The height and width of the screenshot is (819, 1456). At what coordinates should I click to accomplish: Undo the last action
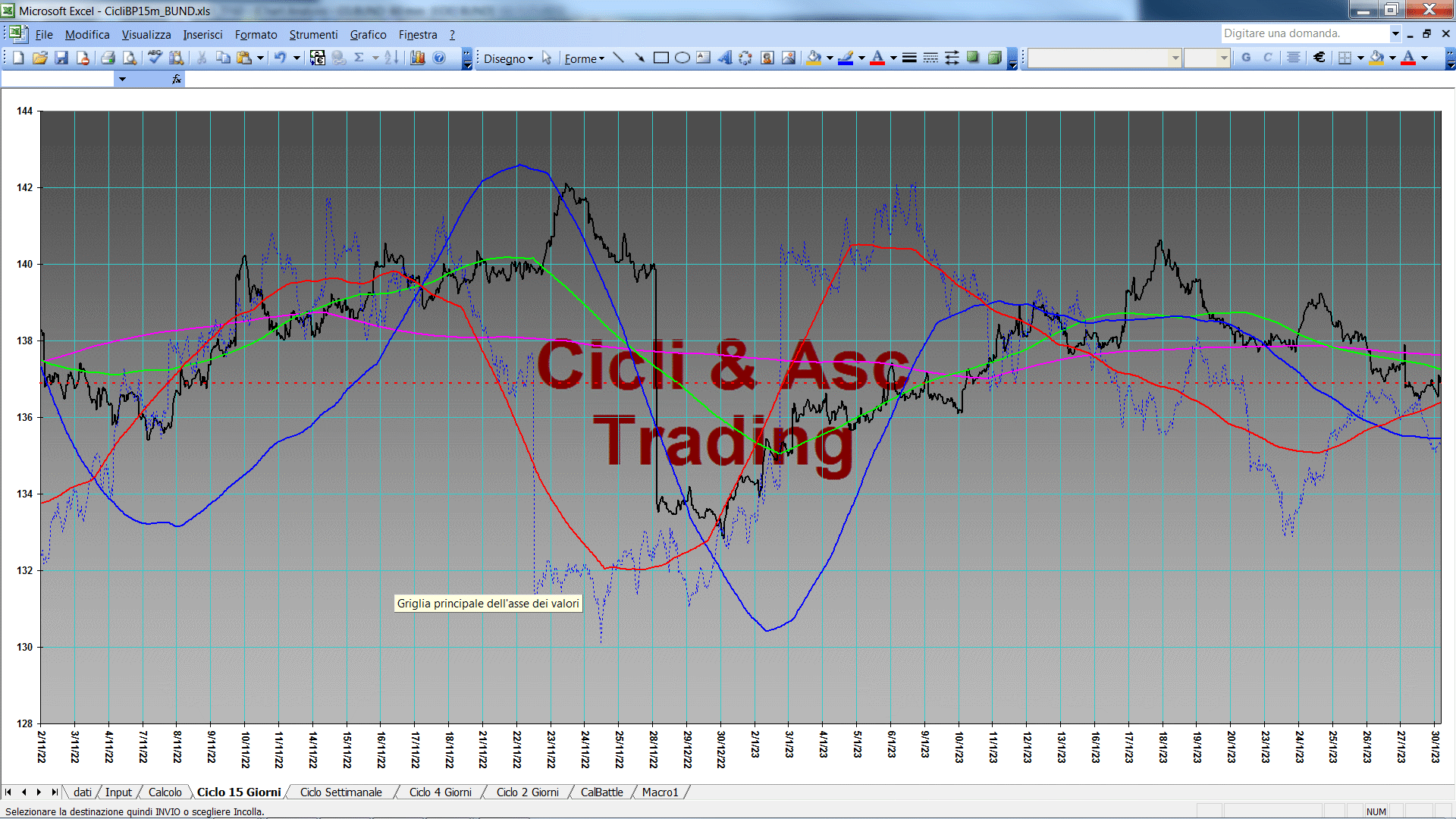(x=281, y=58)
